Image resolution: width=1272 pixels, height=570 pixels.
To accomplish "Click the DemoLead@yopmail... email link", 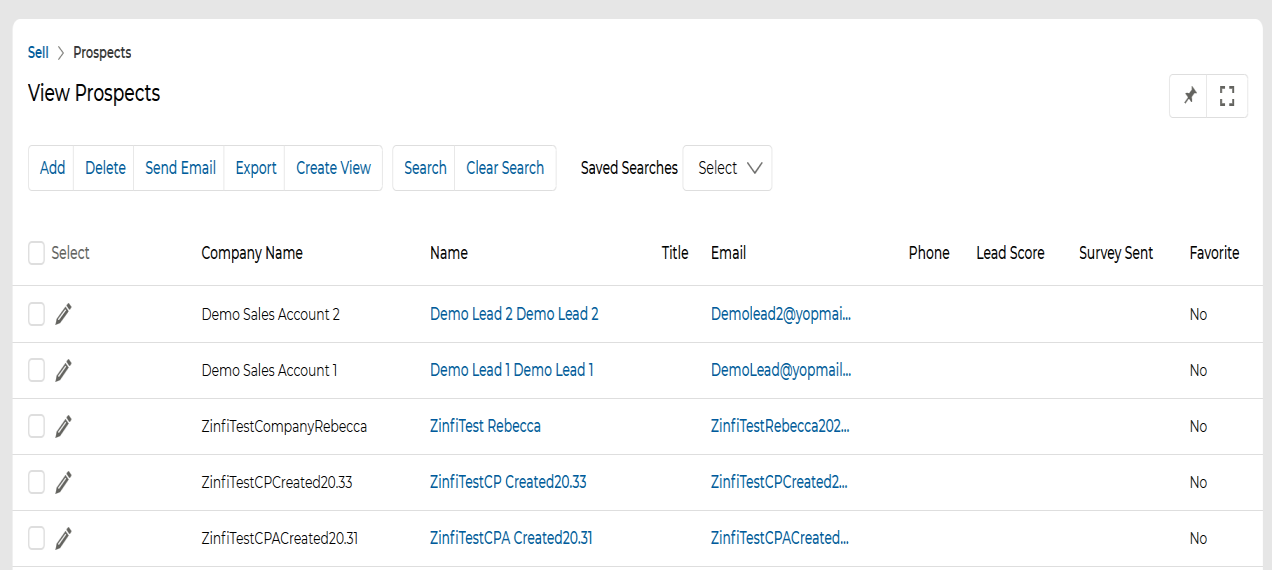I will click(781, 370).
